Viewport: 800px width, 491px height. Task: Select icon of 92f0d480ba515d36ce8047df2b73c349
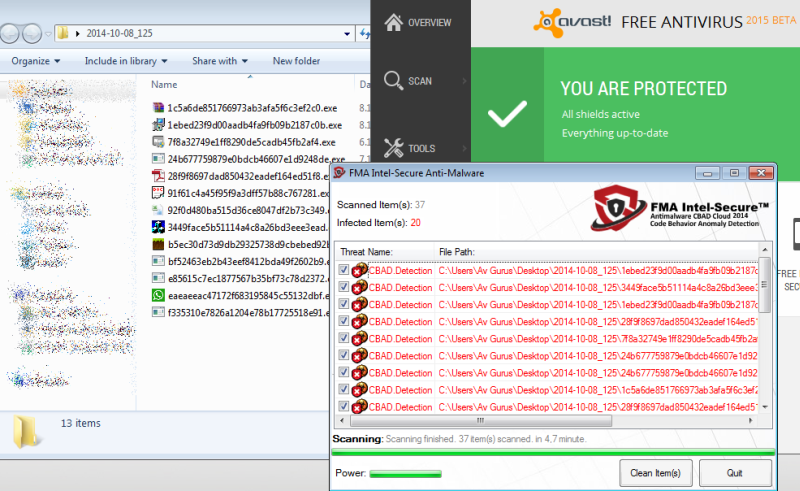pos(158,210)
